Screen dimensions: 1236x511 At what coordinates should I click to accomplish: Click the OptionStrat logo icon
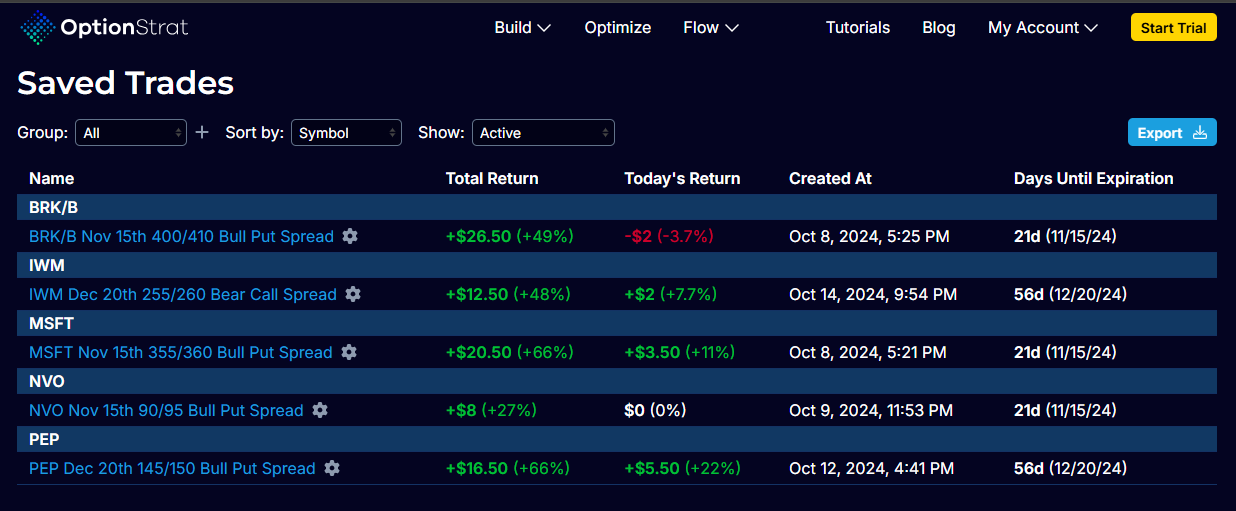[38, 28]
